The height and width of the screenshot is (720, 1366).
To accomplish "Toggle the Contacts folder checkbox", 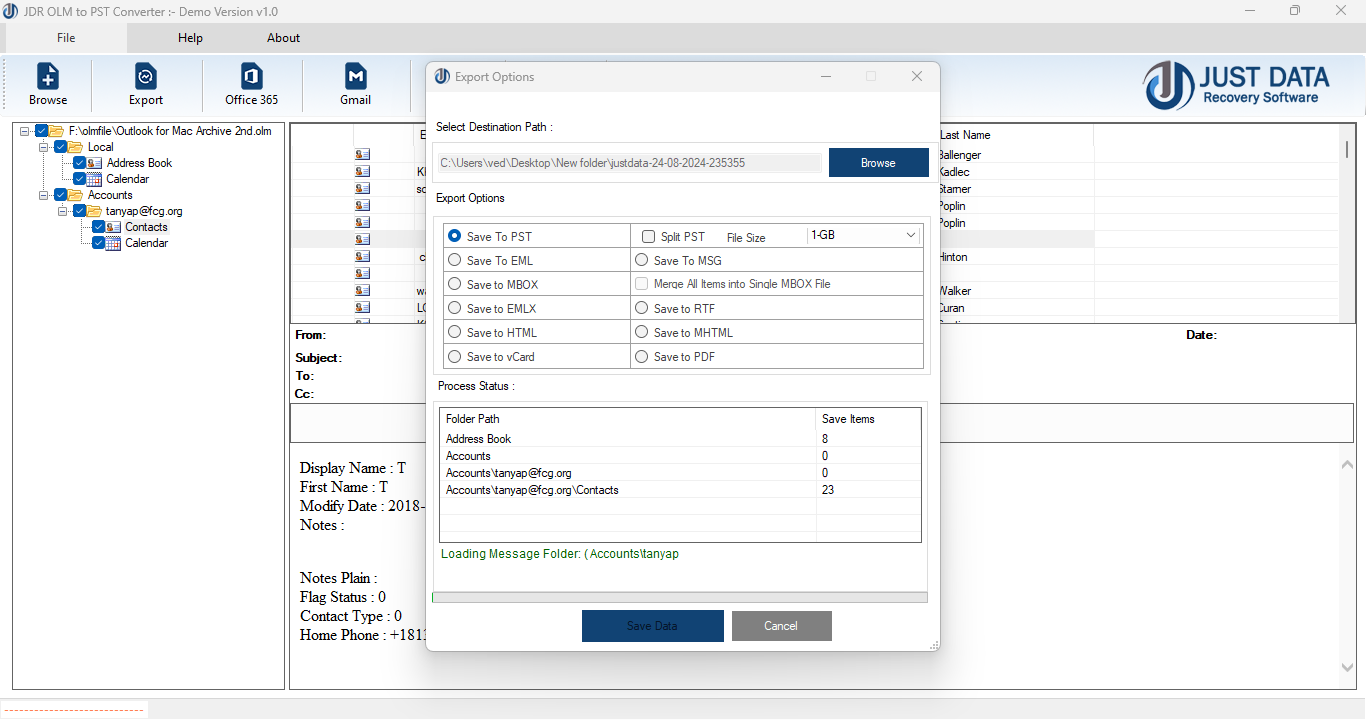I will (99, 227).
